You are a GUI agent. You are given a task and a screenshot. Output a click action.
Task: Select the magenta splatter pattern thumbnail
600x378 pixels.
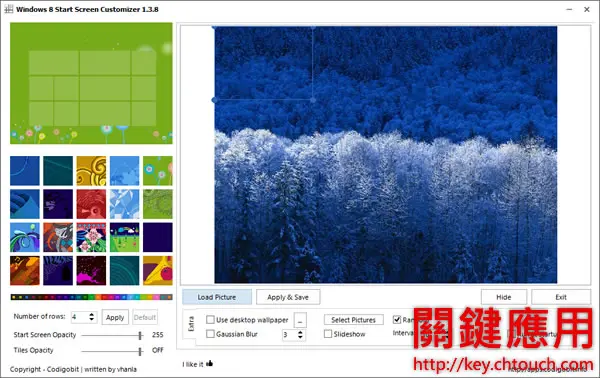91,270
